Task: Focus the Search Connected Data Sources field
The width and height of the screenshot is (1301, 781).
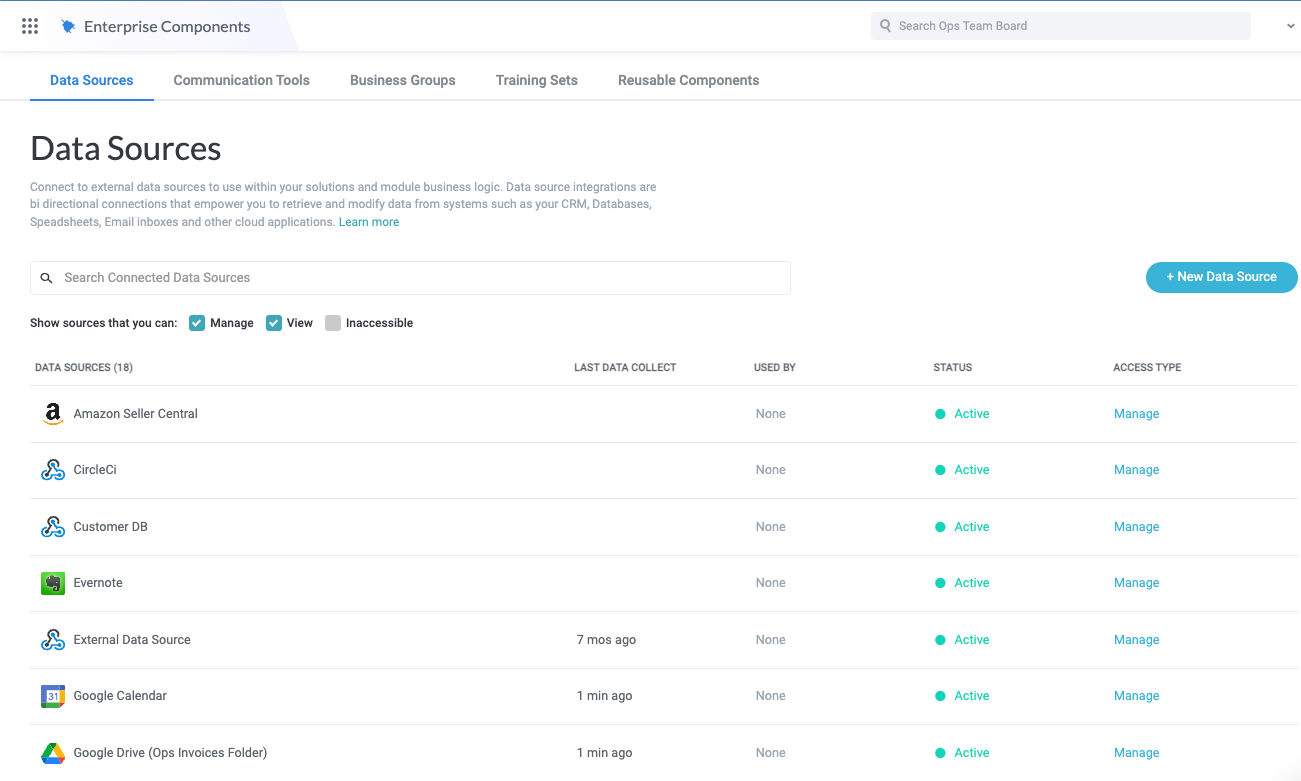Action: point(410,278)
